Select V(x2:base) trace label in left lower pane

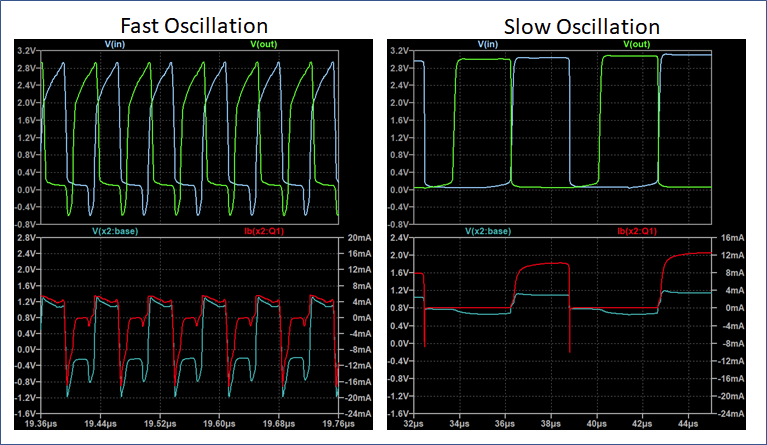[x=118, y=232]
